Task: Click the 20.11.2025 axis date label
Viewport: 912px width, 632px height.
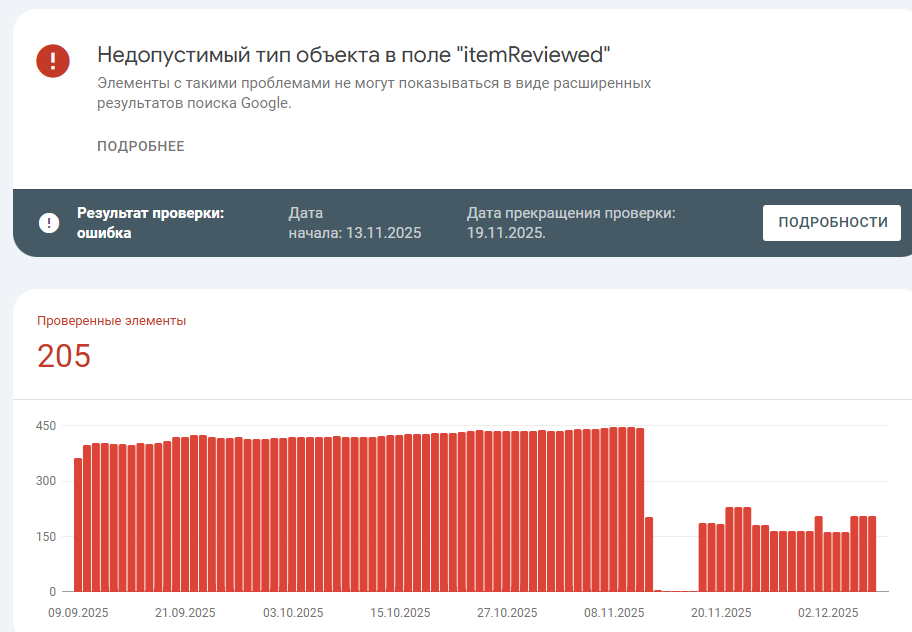Action: coord(721,613)
